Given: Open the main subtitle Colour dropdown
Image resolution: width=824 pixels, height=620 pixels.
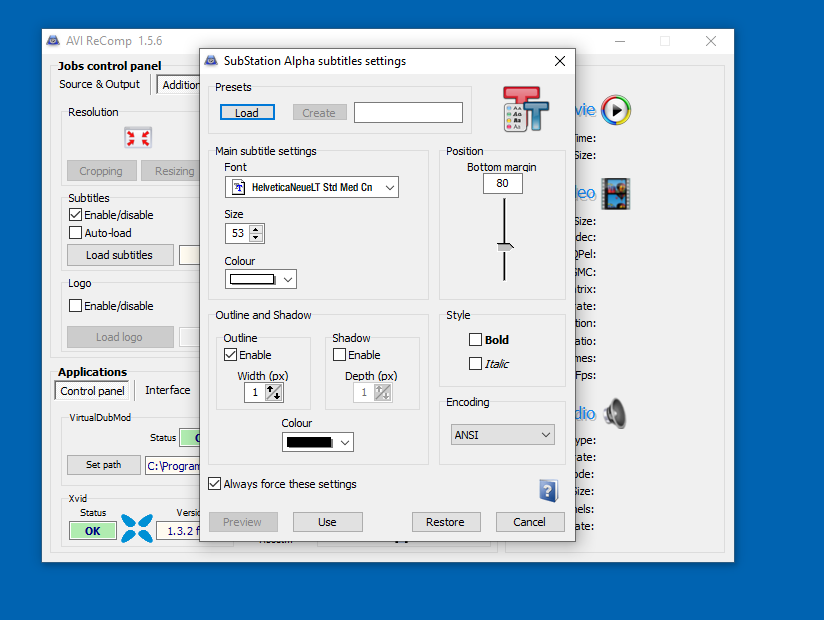Looking at the screenshot, I should (287, 280).
